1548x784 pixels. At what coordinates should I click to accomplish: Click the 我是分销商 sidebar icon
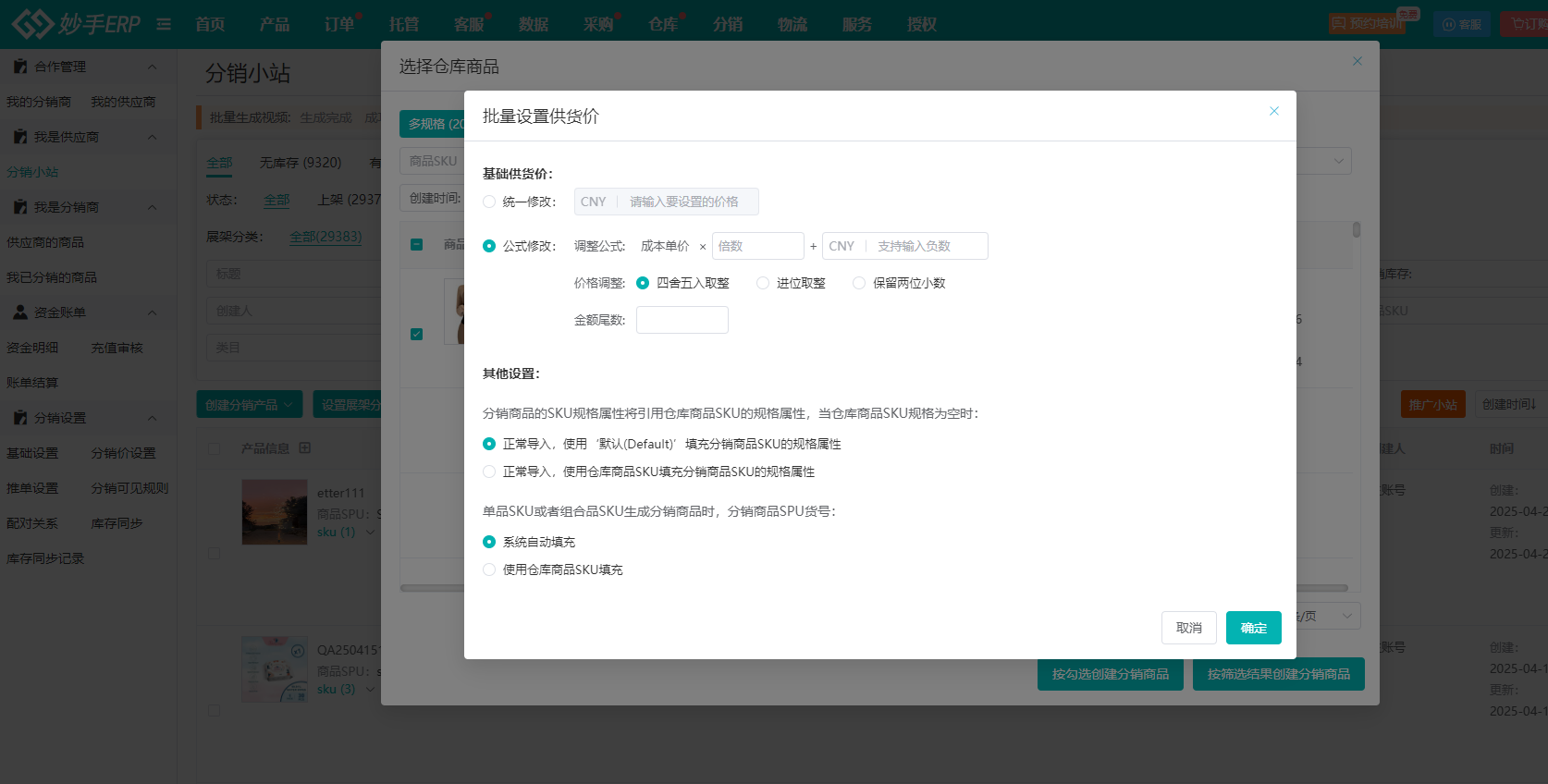point(19,207)
